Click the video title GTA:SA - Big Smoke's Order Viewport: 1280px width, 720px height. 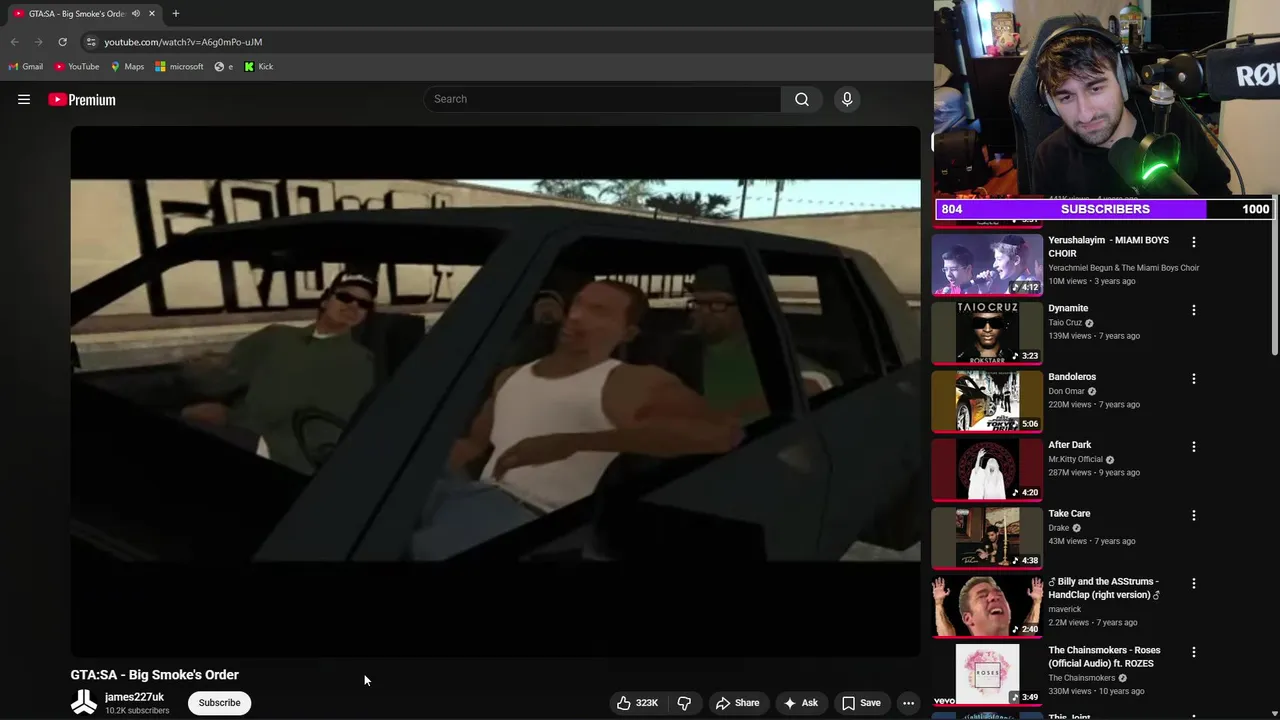coord(154,675)
